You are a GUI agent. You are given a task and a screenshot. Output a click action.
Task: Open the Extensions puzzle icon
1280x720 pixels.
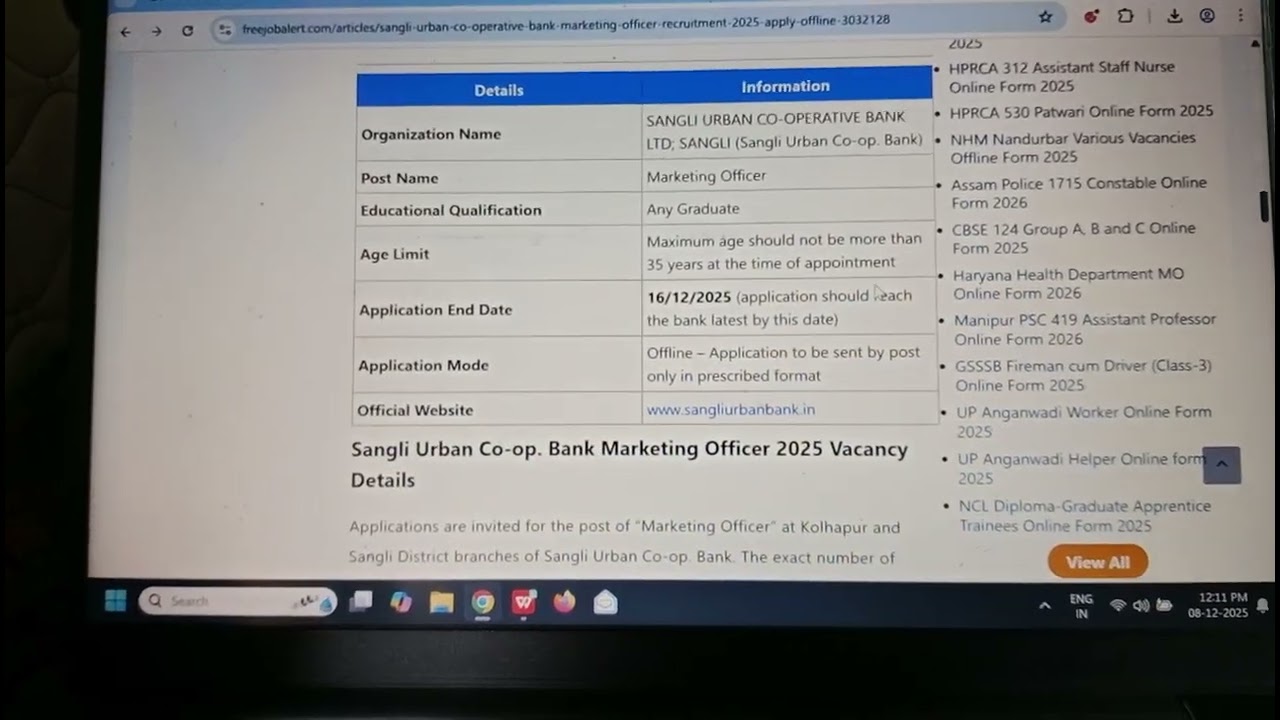click(1125, 17)
